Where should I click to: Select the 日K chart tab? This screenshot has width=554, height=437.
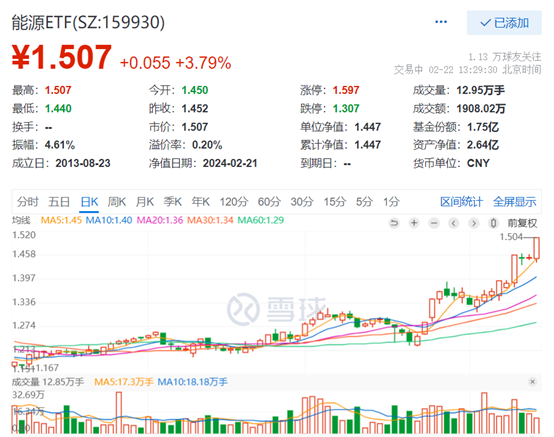pos(89,202)
